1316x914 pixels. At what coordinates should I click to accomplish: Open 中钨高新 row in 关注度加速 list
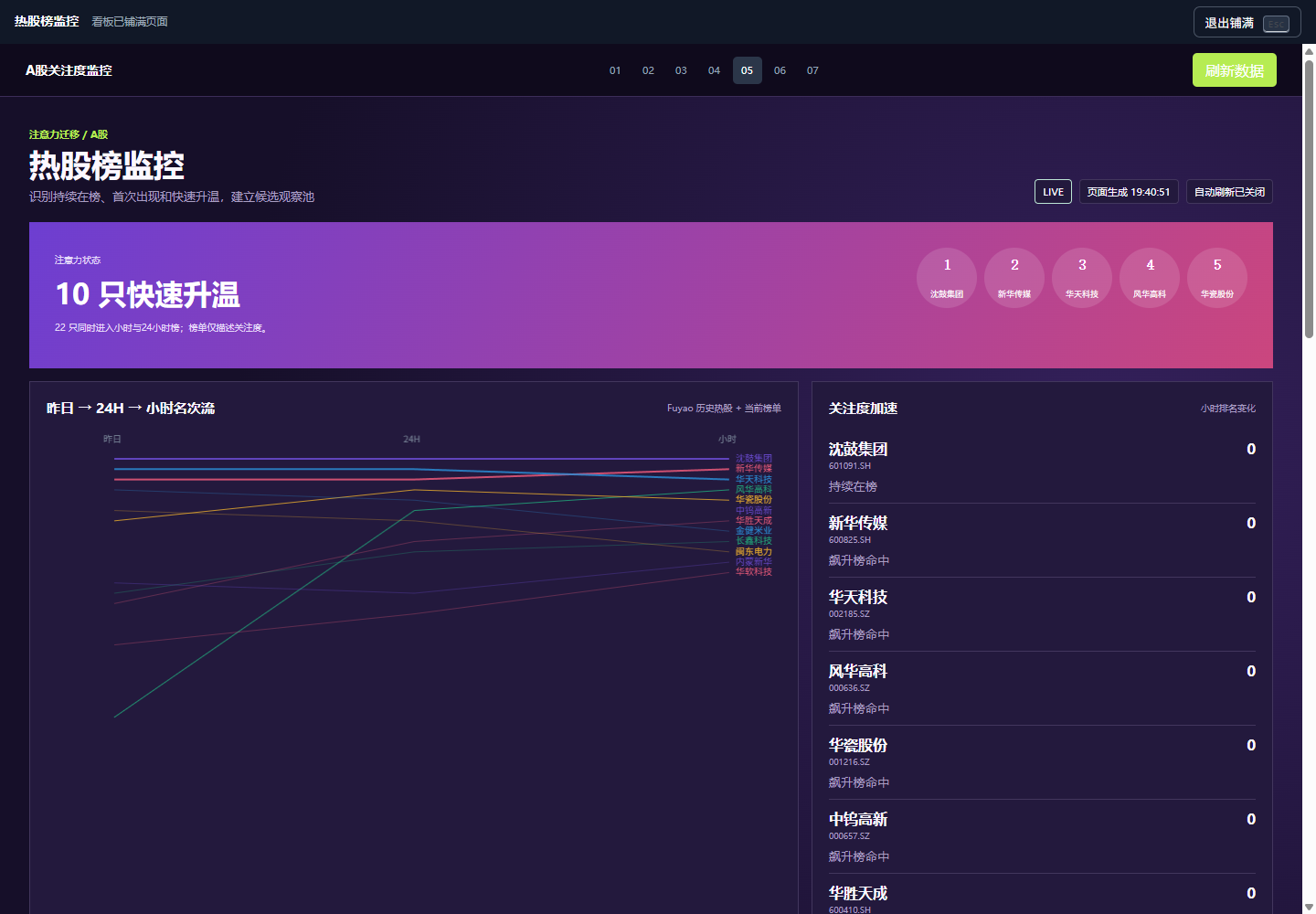1042,837
